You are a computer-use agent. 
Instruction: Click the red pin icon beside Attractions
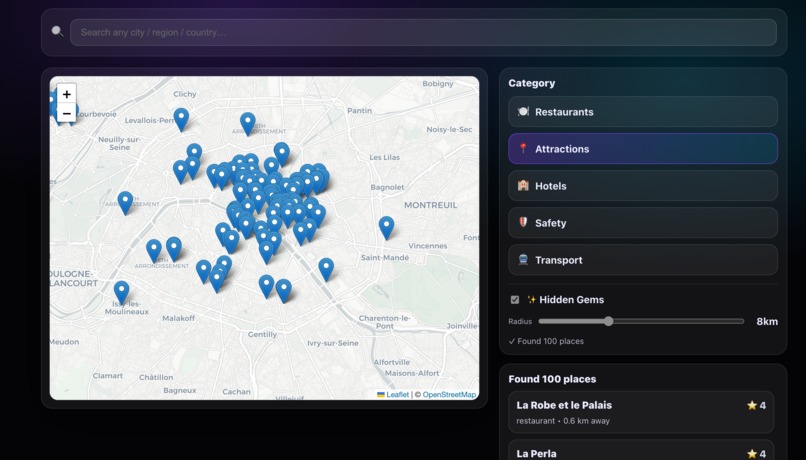tap(523, 149)
